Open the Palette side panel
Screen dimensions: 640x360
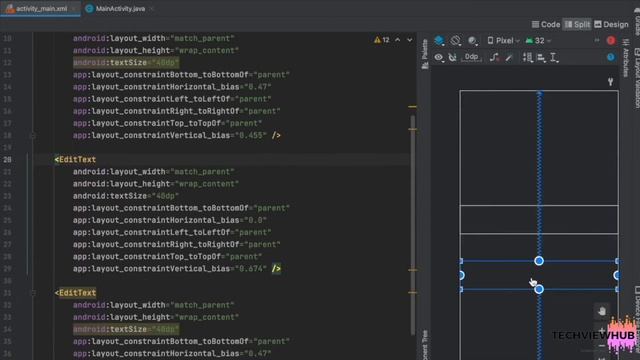(425, 54)
